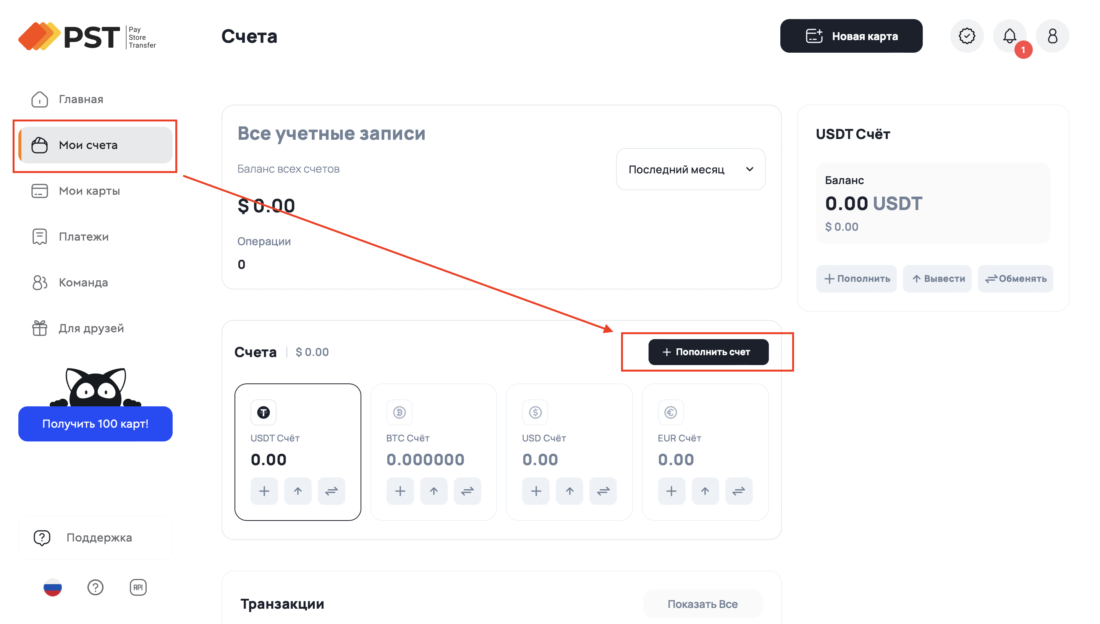Navigate to Главная page
The width and height of the screenshot is (1100, 624).
(80, 99)
